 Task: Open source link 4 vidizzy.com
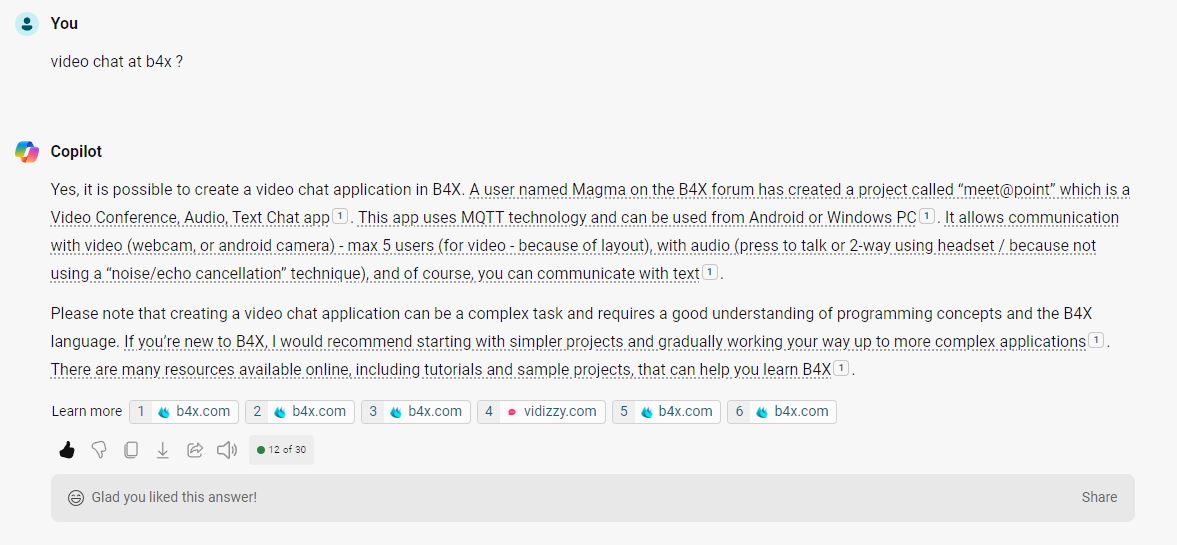[x=541, y=411]
